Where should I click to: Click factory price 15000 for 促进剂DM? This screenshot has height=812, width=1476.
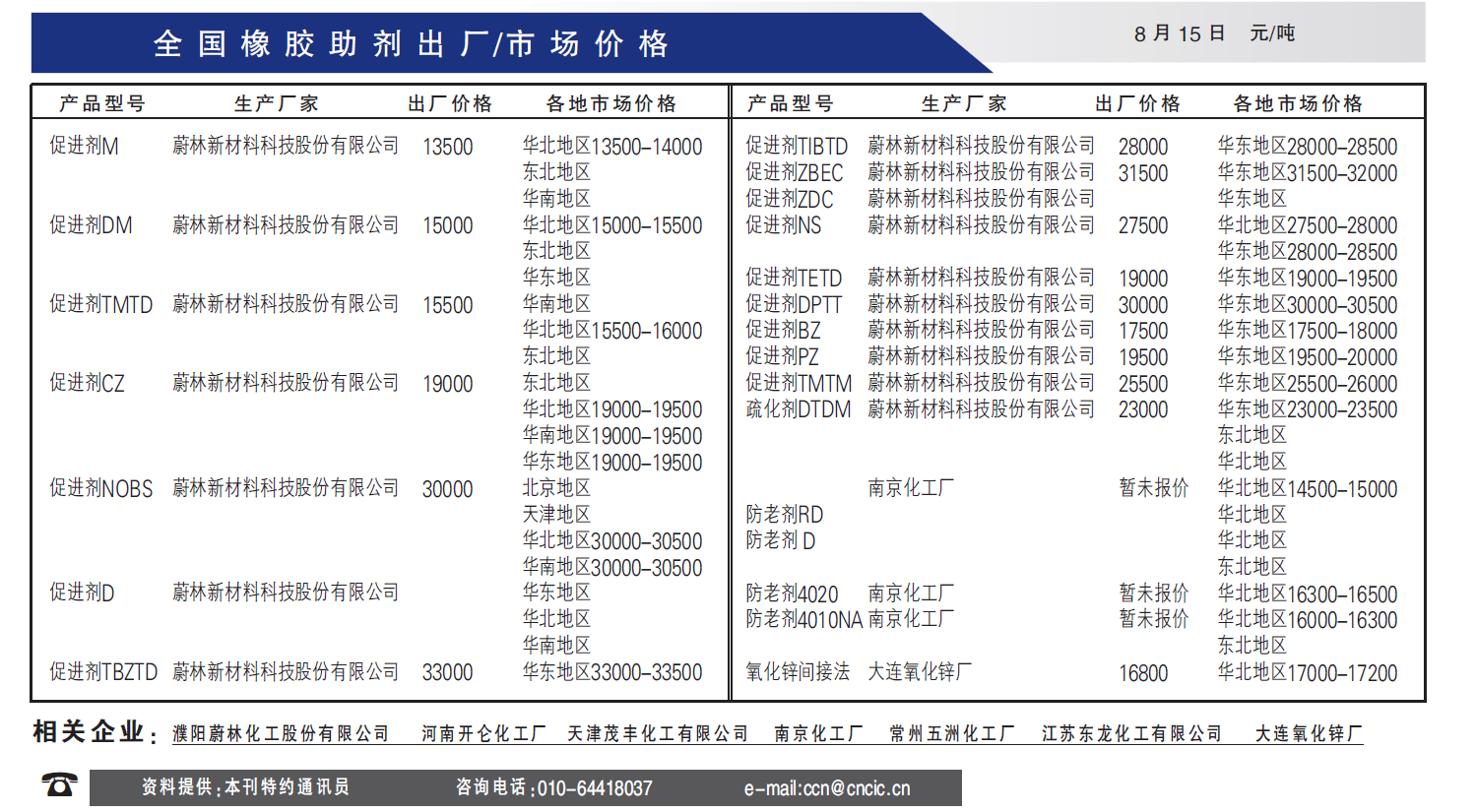[x=448, y=225]
